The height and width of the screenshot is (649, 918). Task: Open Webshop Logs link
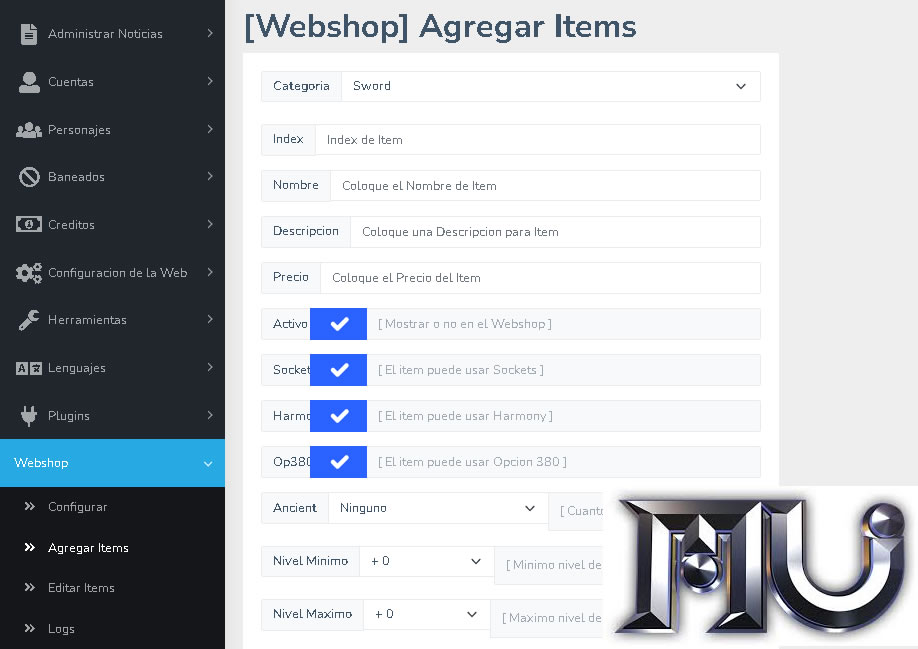(x=61, y=629)
